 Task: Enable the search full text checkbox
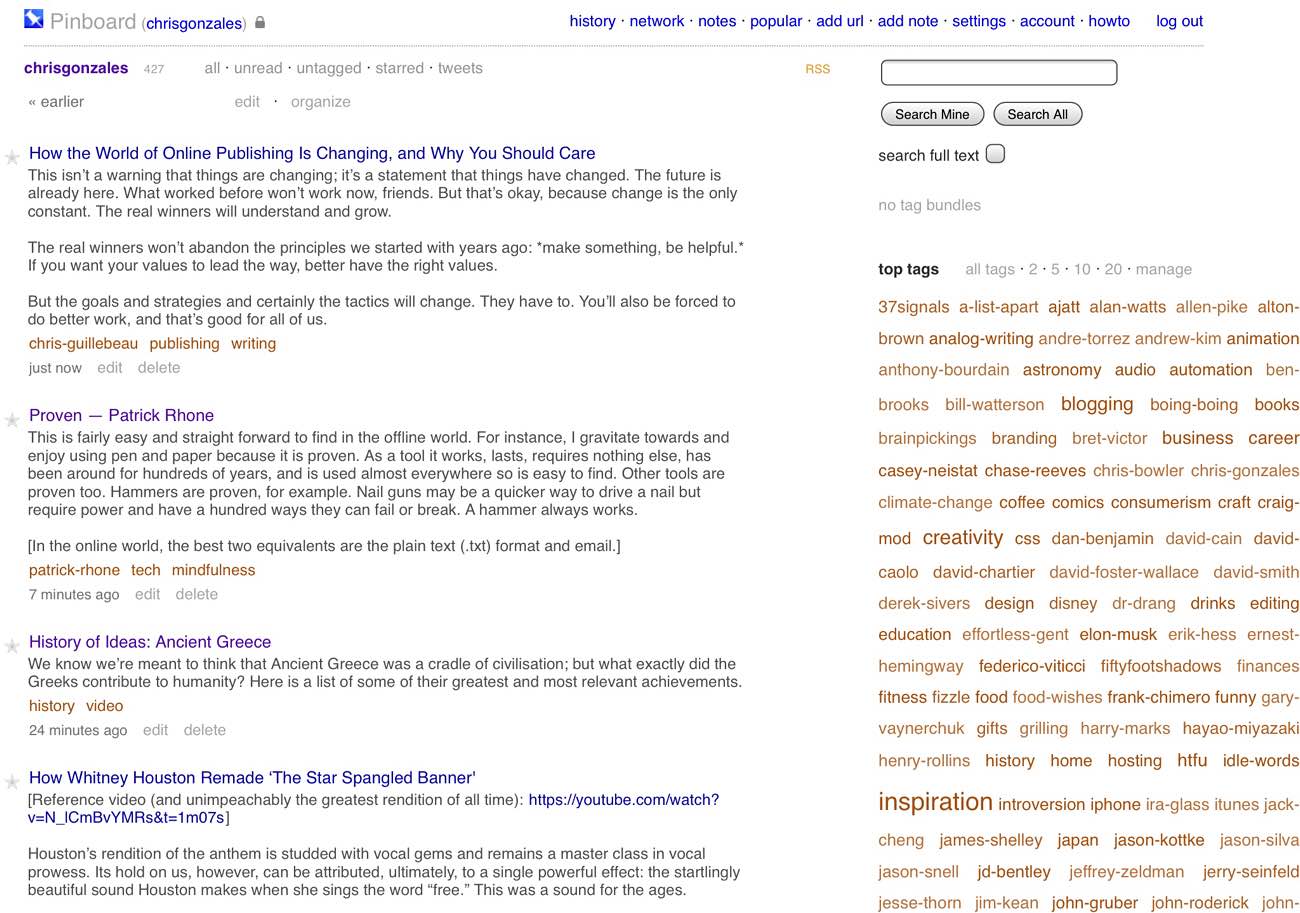(995, 154)
